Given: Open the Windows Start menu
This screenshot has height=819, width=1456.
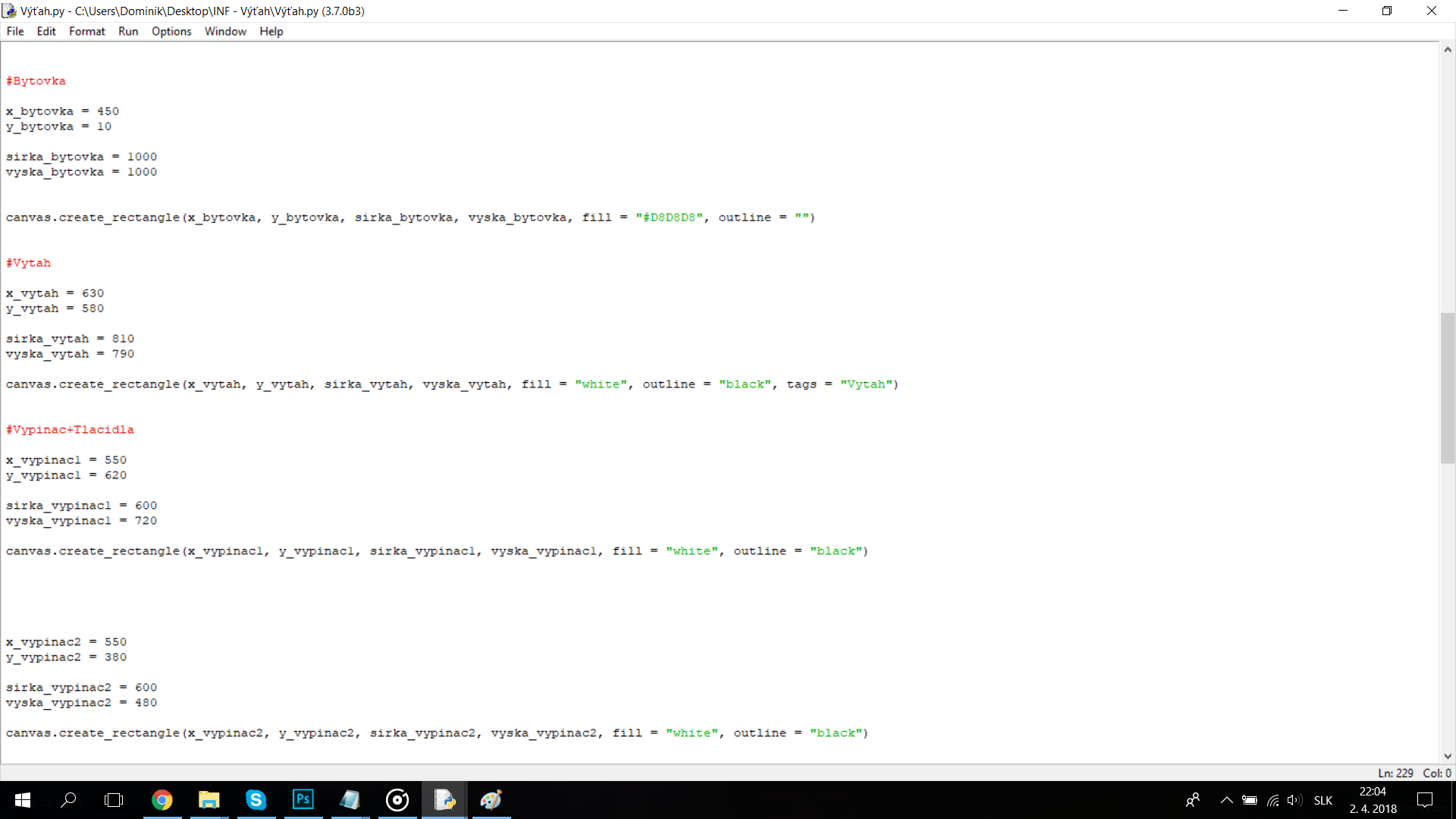Looking at the screenshot, I should pyautogui.click(x=23, y=800).
